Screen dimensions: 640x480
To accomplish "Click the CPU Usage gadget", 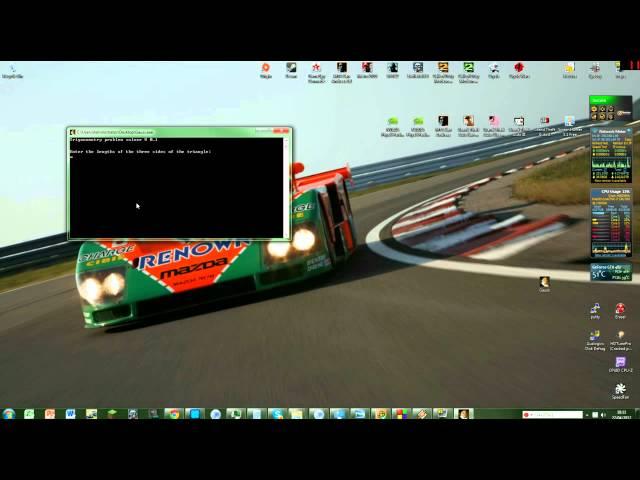I will point(611,223).
